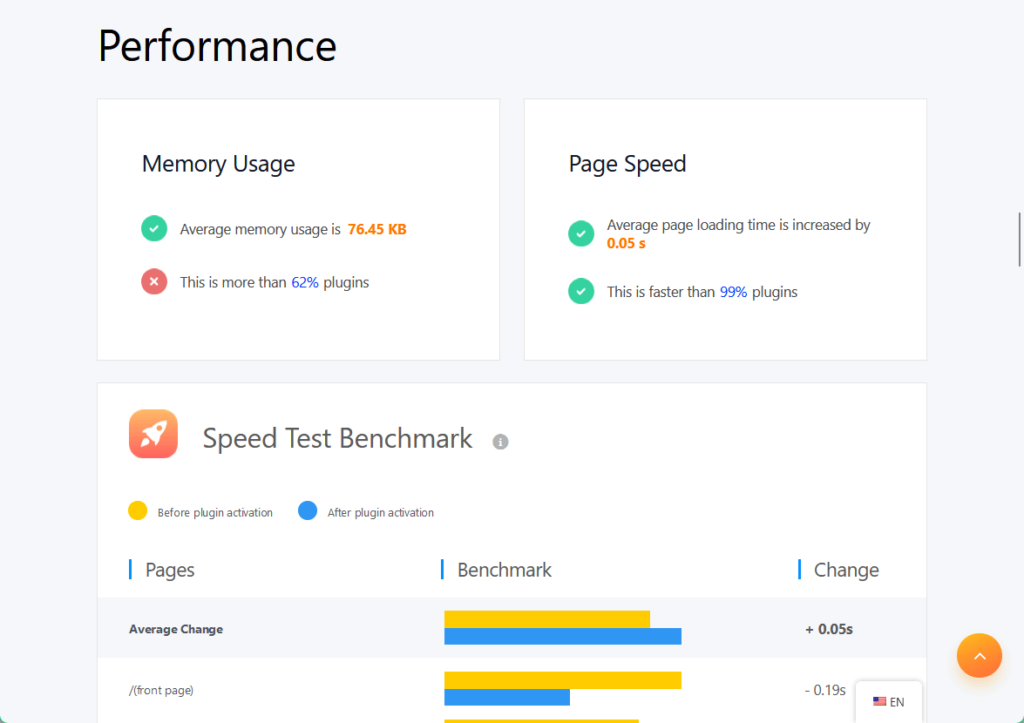The height and width of the screenshot is (723, 1024).
Task: Click the Average Change row label
Action: click(x=176, y=629)
